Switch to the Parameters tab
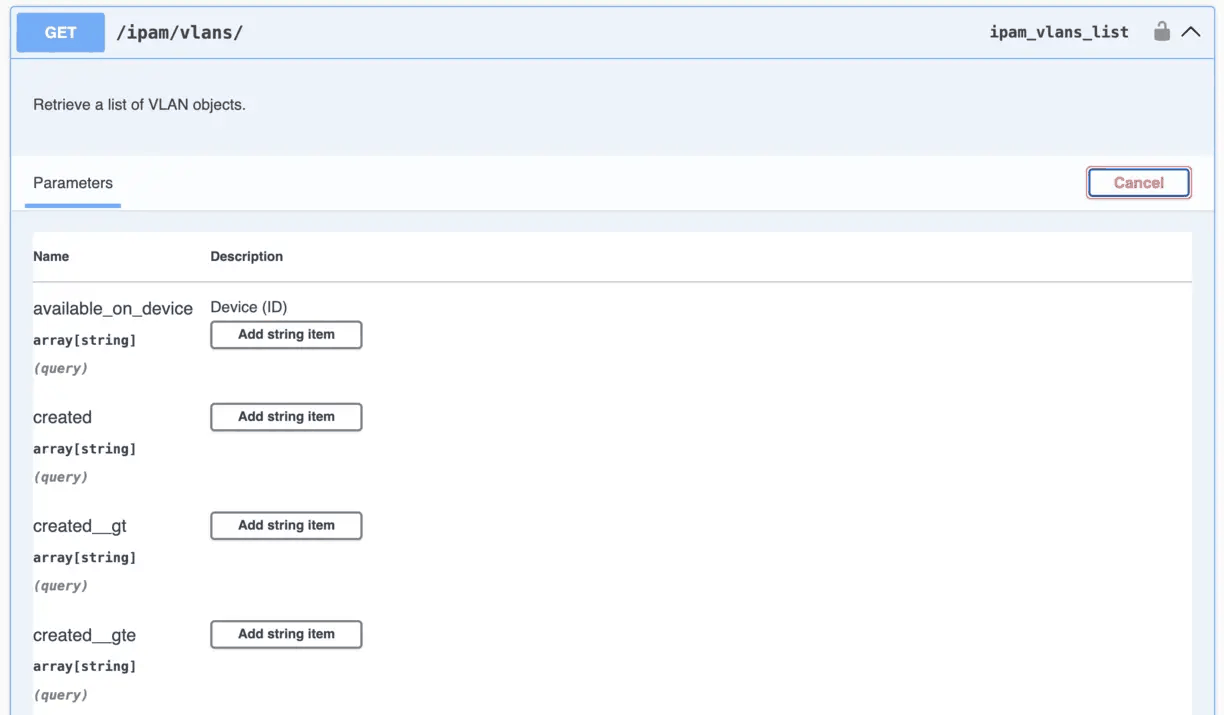Screen dimensions: 1224x715 point(73,183)
